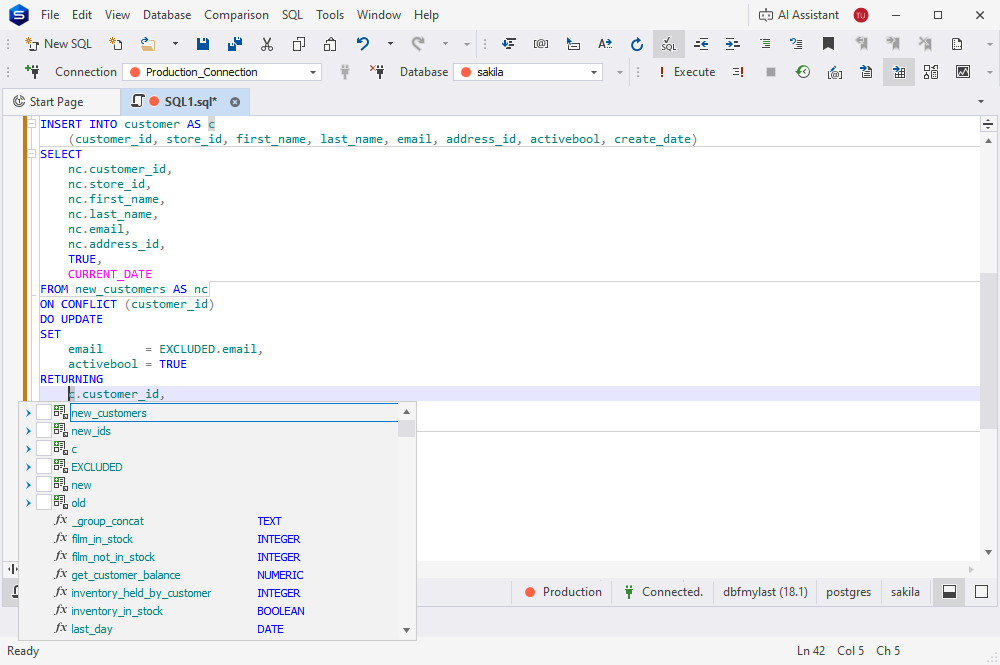Check the box next to new_customers
Viewport: 1000px width, 665px height.
[44, 413]
